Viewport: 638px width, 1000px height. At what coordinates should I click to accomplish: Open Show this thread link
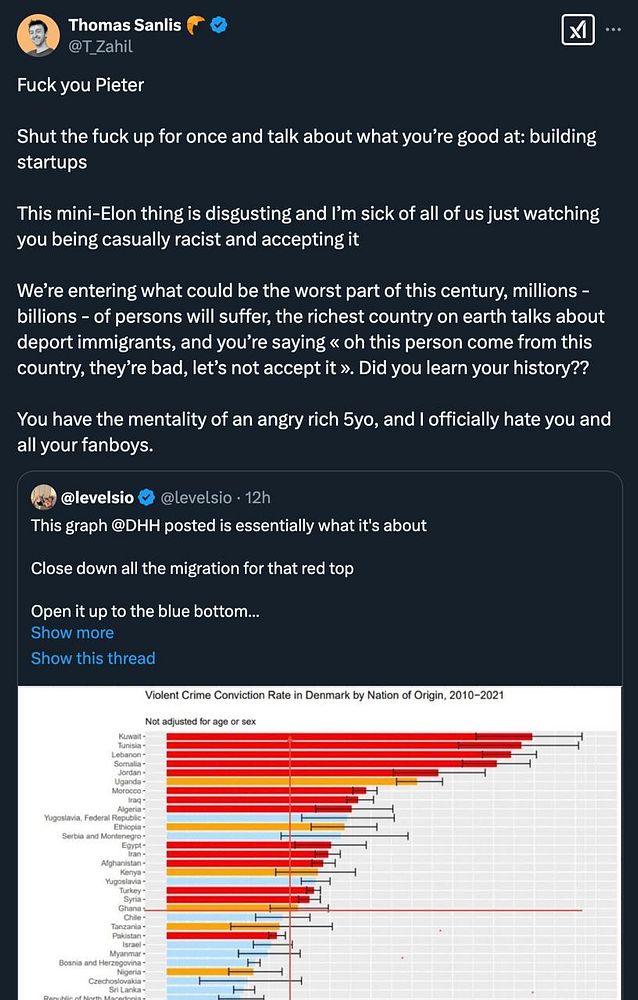pyautogui.click(x=93, y=658)
